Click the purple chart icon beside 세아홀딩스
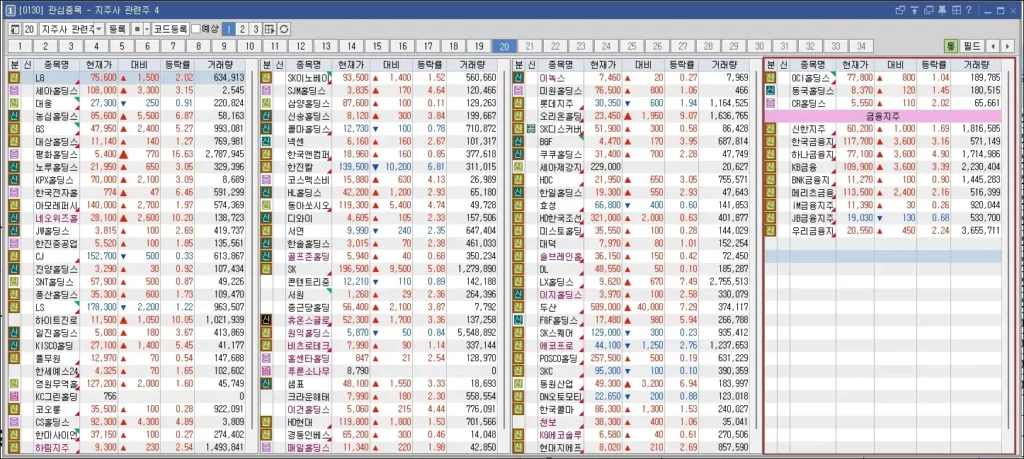This screenshot has height=459, width=1024. coord(14,90)
